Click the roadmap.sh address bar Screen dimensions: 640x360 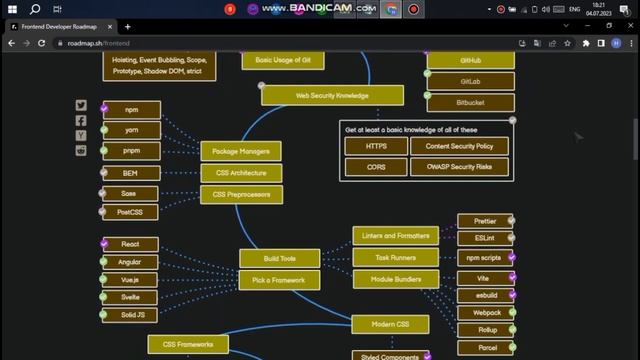[x=286, y=43]
